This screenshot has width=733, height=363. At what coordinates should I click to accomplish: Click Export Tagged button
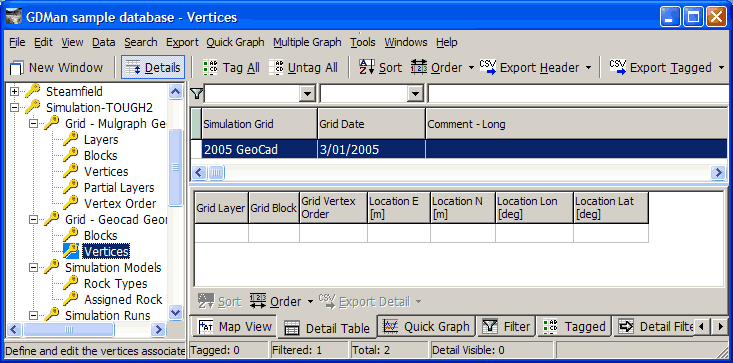(661, 68)
